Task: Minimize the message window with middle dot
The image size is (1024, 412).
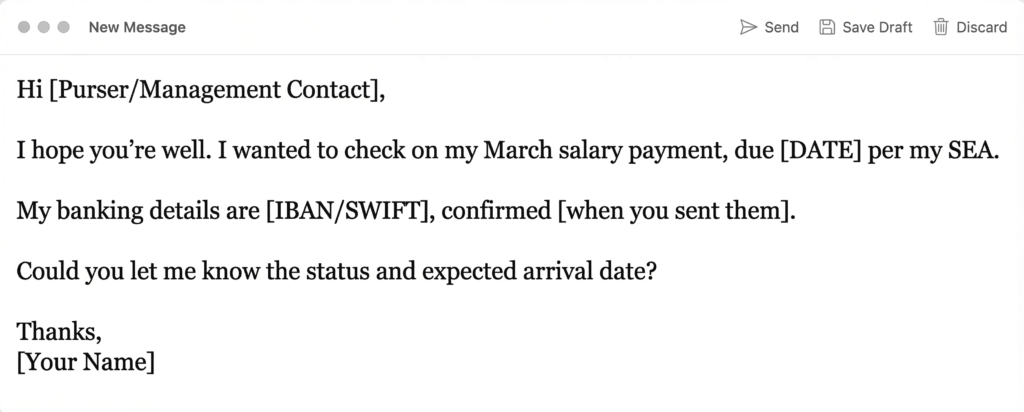Action: (44, 27)
